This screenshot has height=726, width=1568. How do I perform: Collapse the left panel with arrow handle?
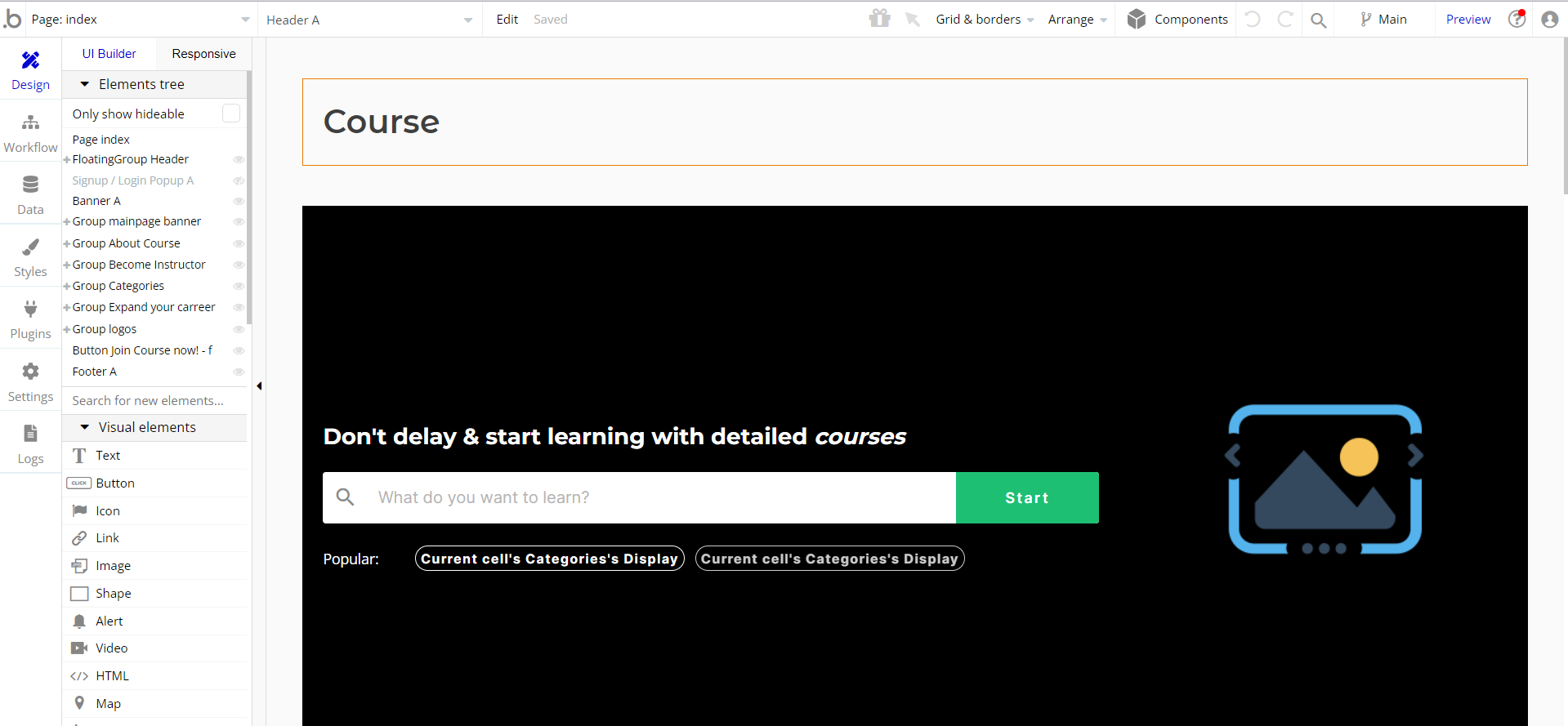tap(259, 386)
